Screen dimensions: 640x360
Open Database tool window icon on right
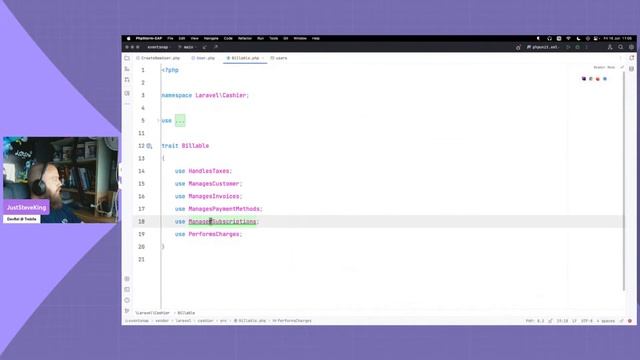click(x=631, y=69)
